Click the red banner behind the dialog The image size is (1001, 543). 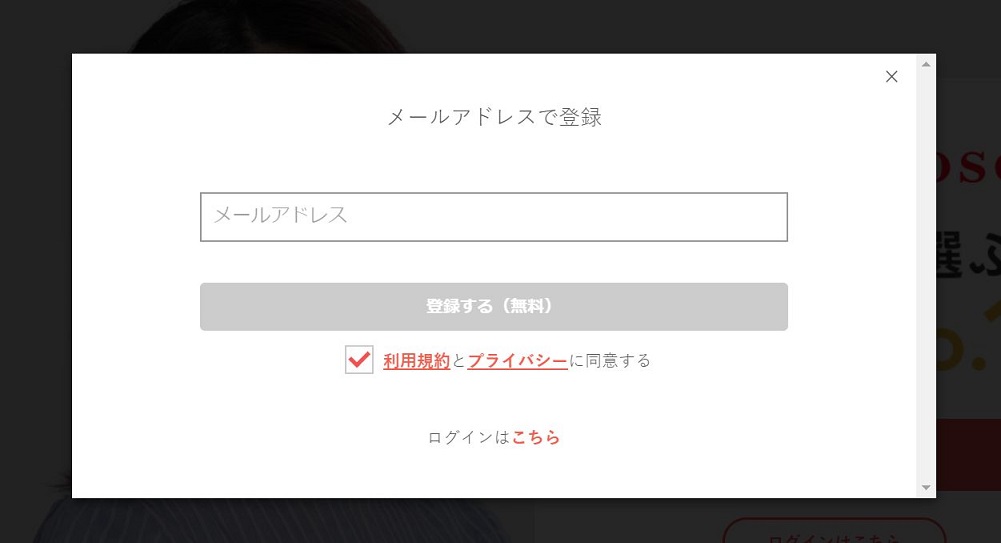968,455
